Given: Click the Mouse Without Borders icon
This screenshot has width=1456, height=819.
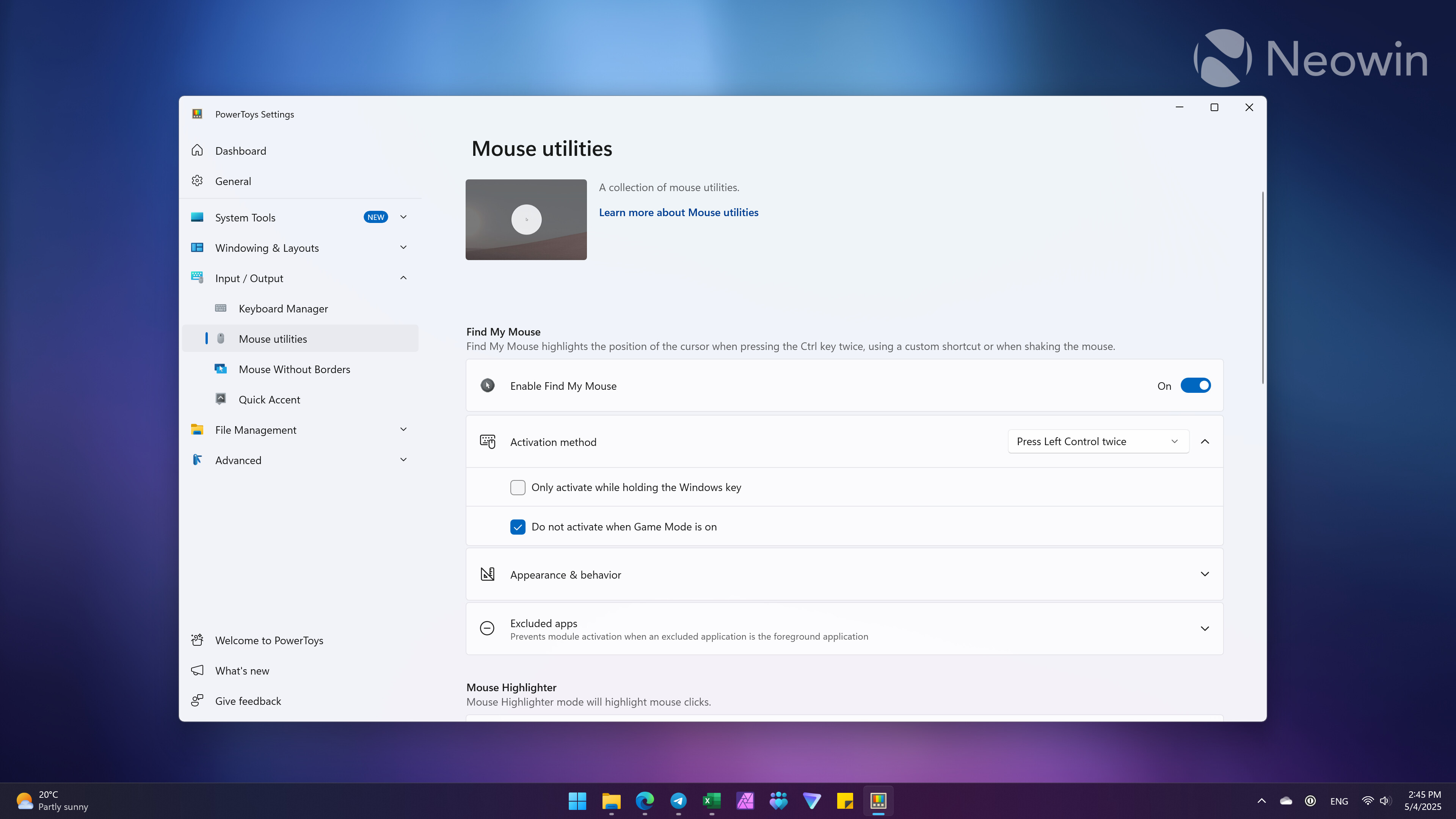Looking at the screenshot, I should pyautogui.click(x=220, y=369).
